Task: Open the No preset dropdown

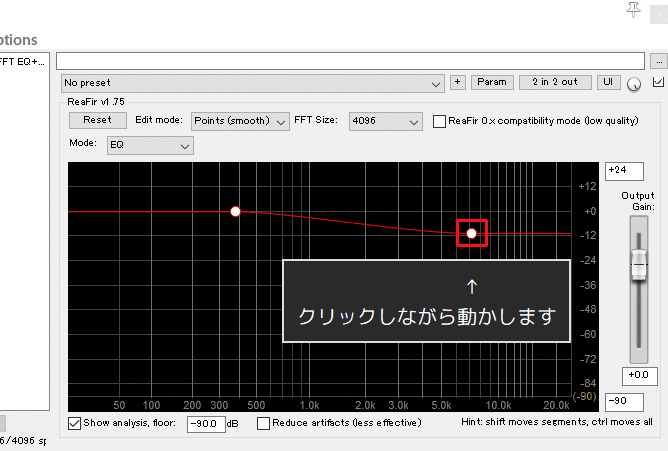Action: 252,82
